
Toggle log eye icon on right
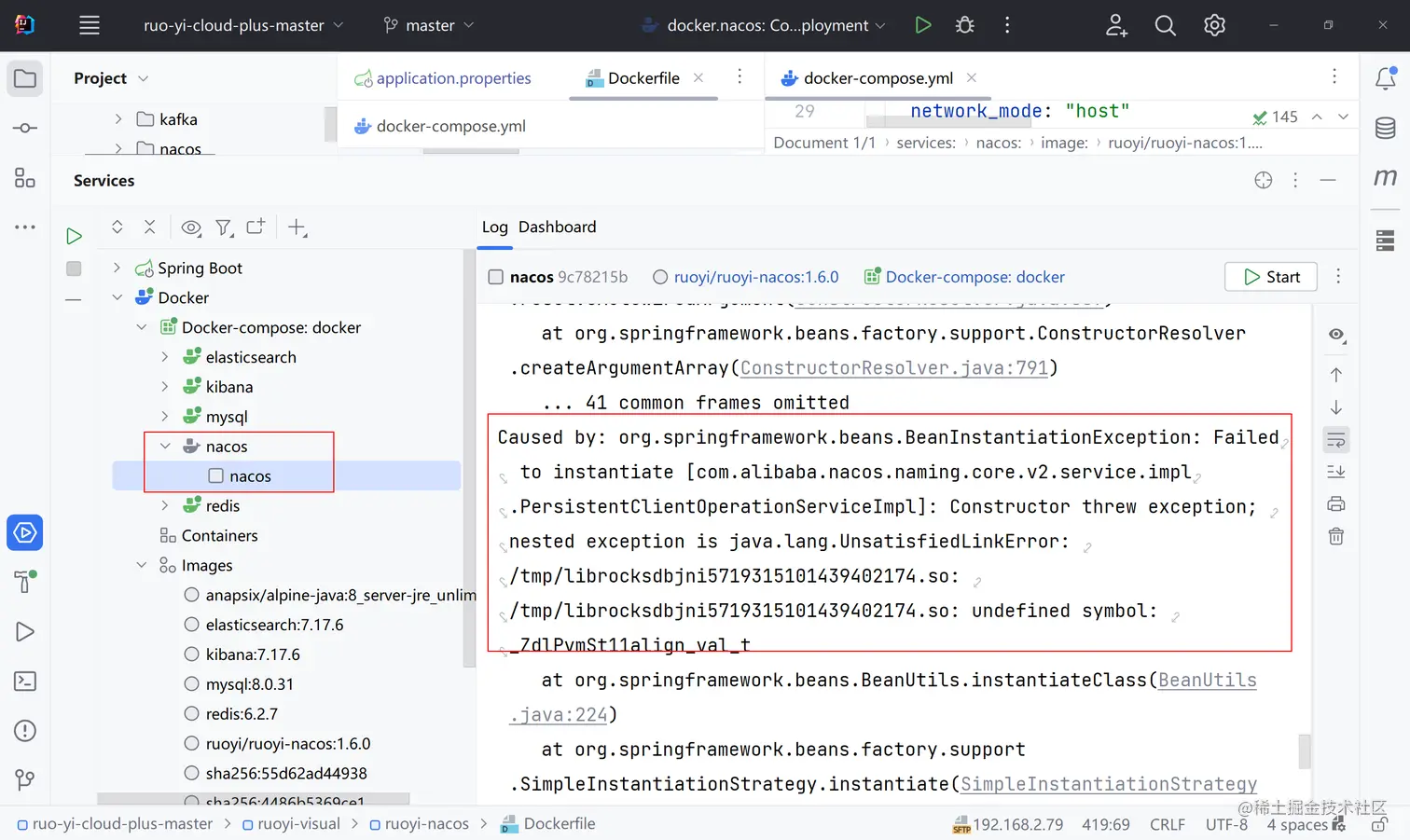1336,336
